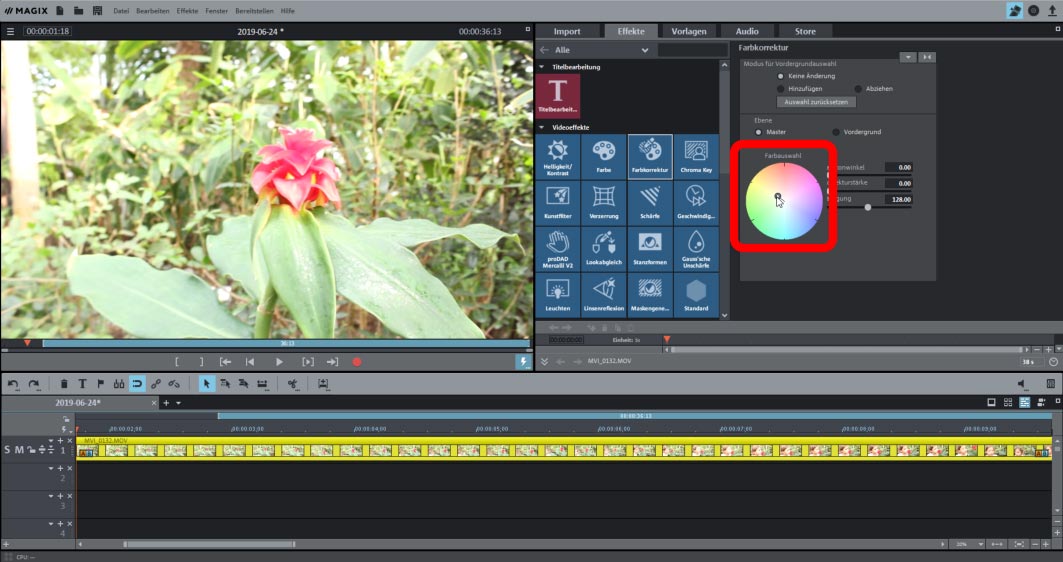The image size is (1063, 562).
Task: Select the Master layer radio button
Action: click(x=759, y=132)
